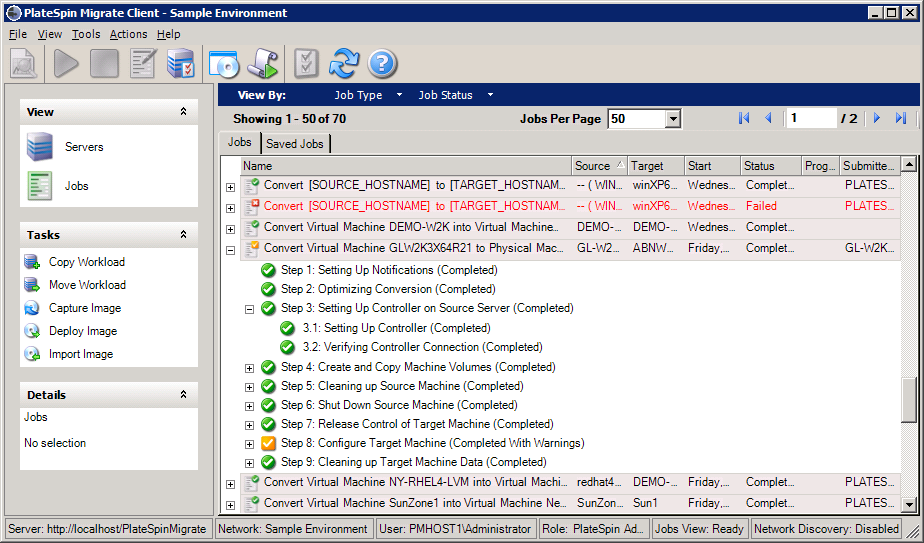The width and height of the screenshot is (924, 543).
Task: Open the Job Type filter dropdown
Action: tap(367, 95)
